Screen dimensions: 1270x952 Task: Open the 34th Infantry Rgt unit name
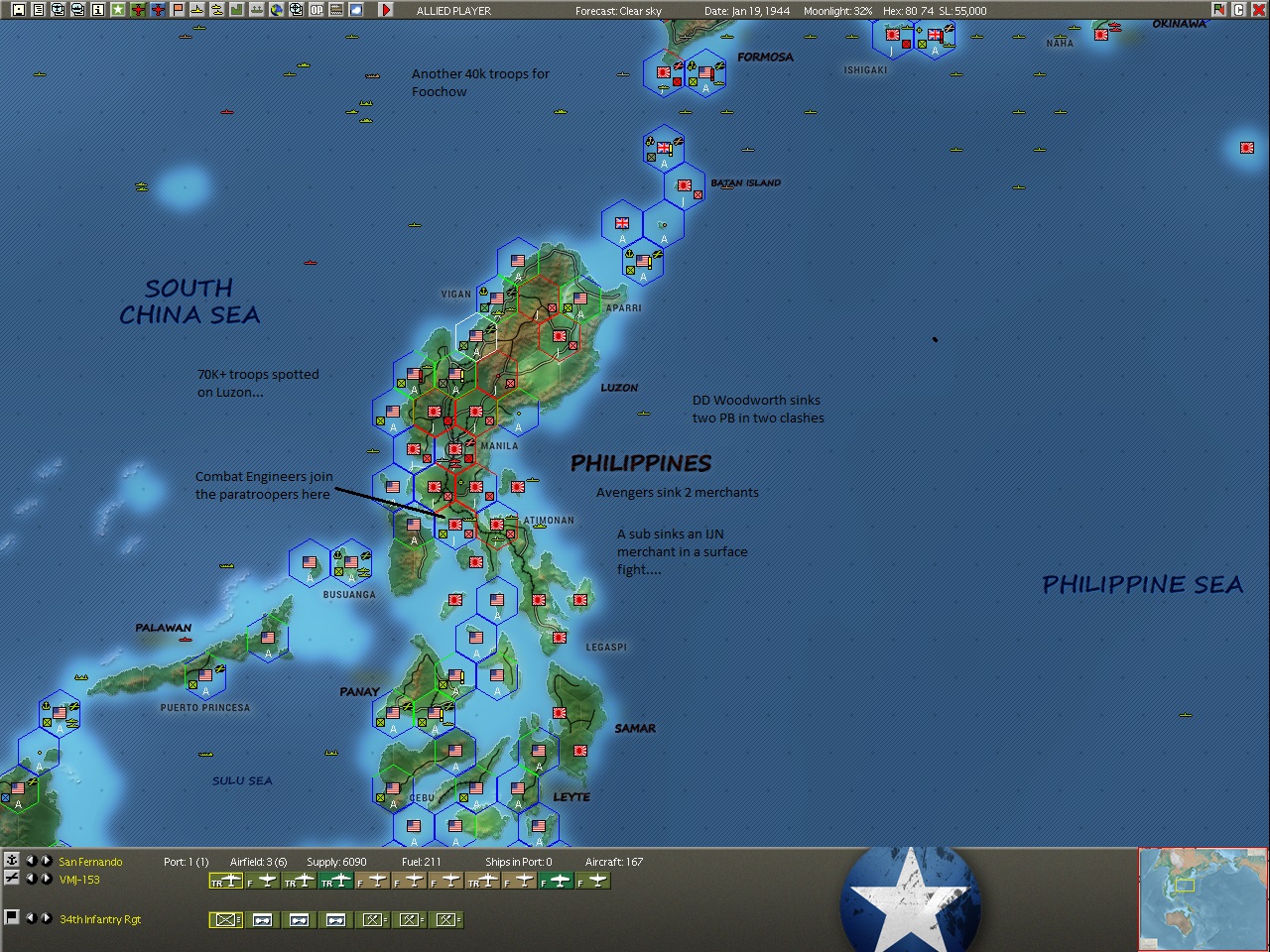(100, 919)
